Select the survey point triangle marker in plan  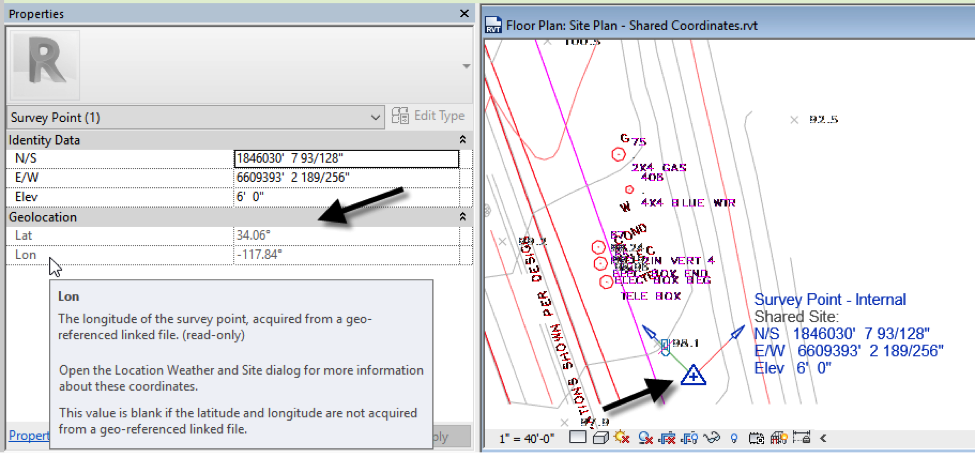(x=691, y=376)
